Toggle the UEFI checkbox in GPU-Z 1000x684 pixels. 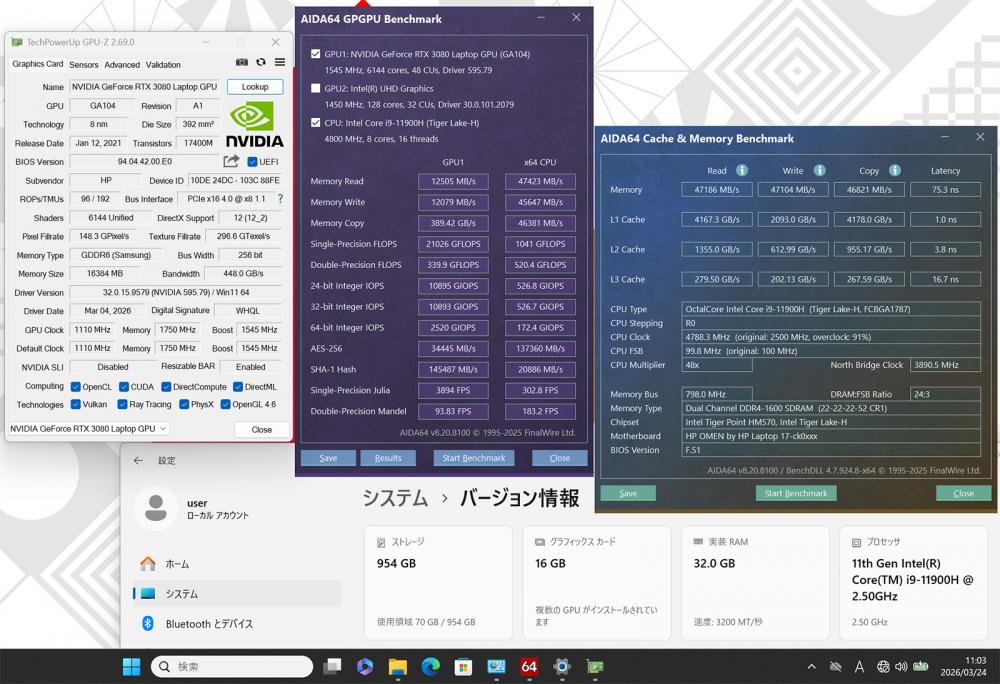pos(252,162)
